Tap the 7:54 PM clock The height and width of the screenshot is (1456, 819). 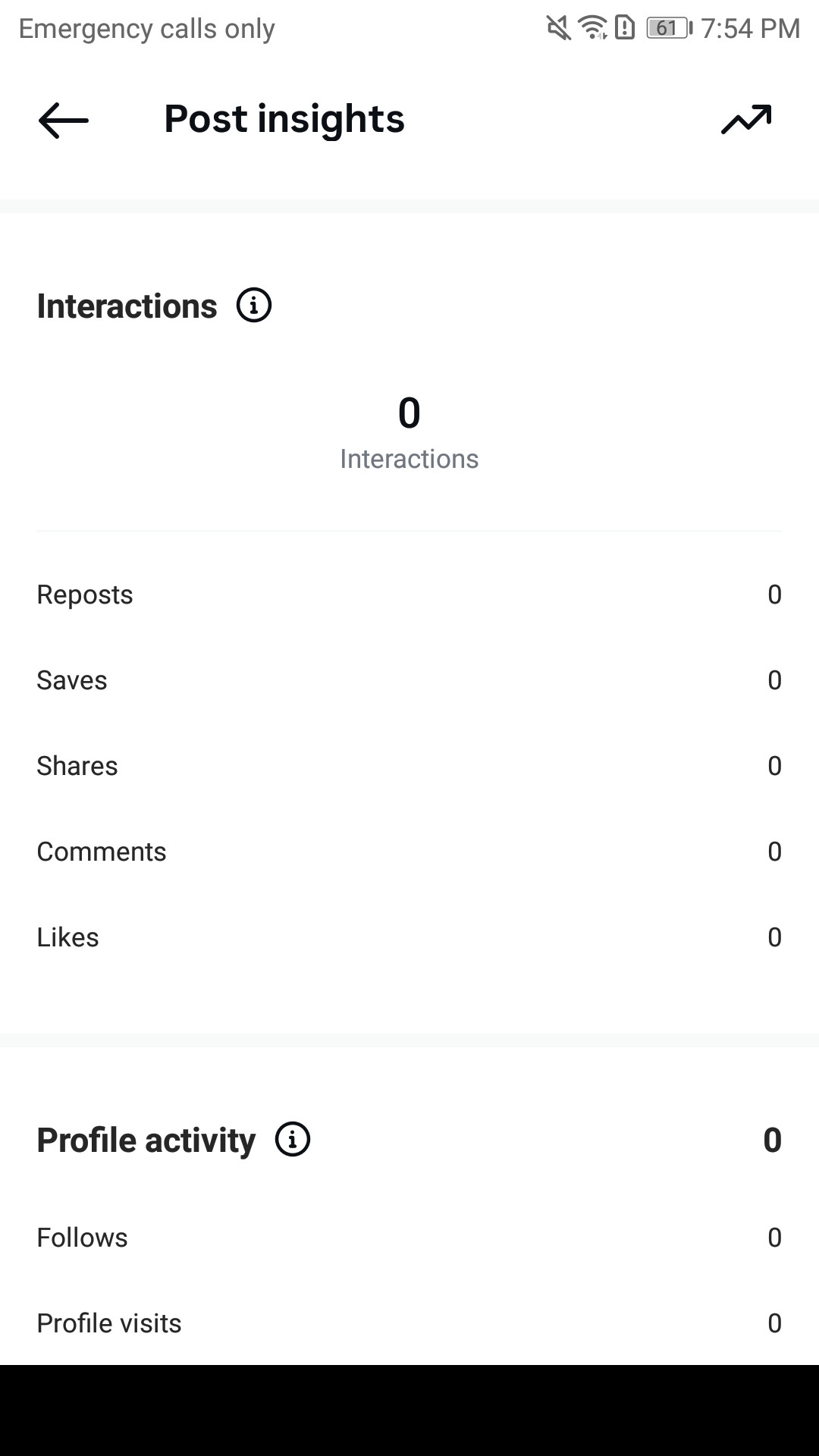pos(751,29)
